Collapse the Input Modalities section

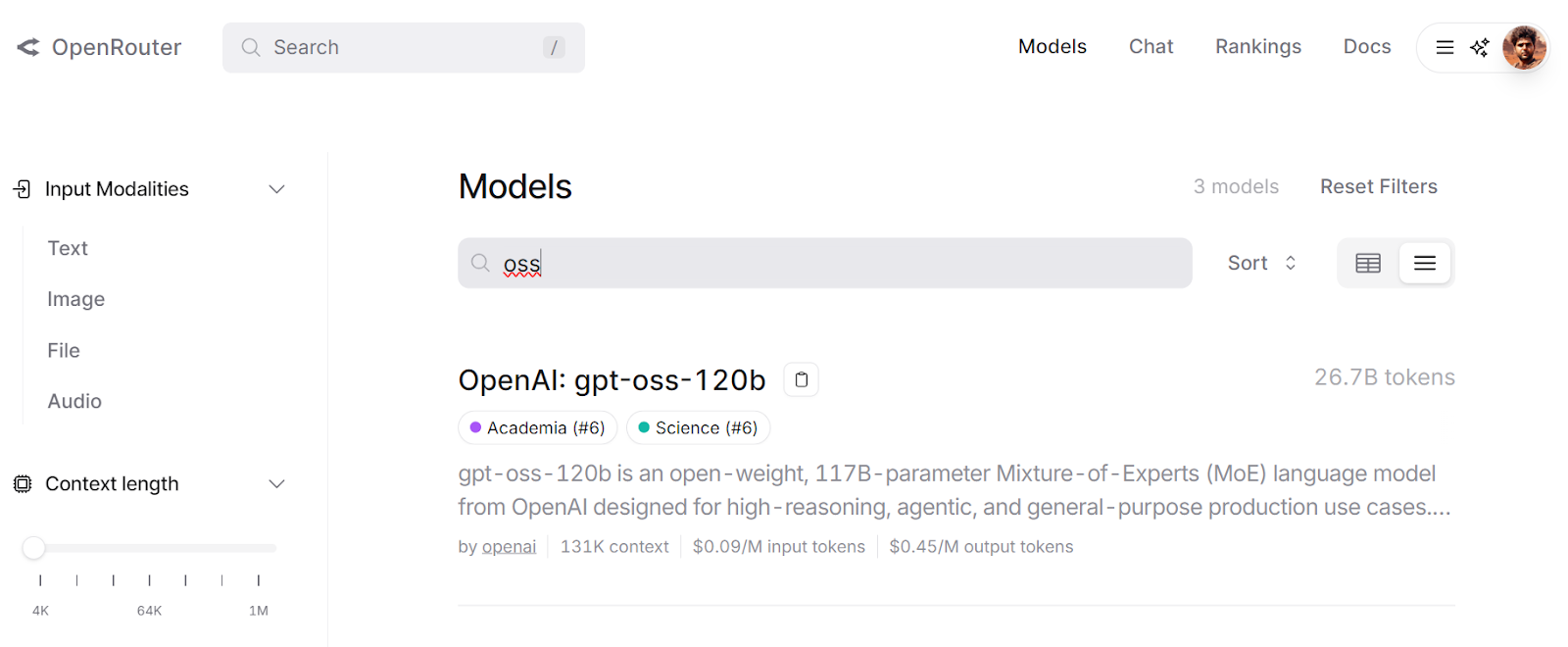pyautogui.click(x=275, y=188)
